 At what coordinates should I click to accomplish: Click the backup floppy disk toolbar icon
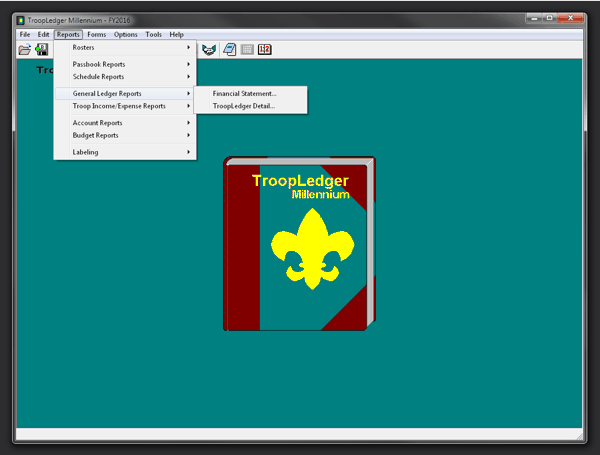click(x=41, y=50)
